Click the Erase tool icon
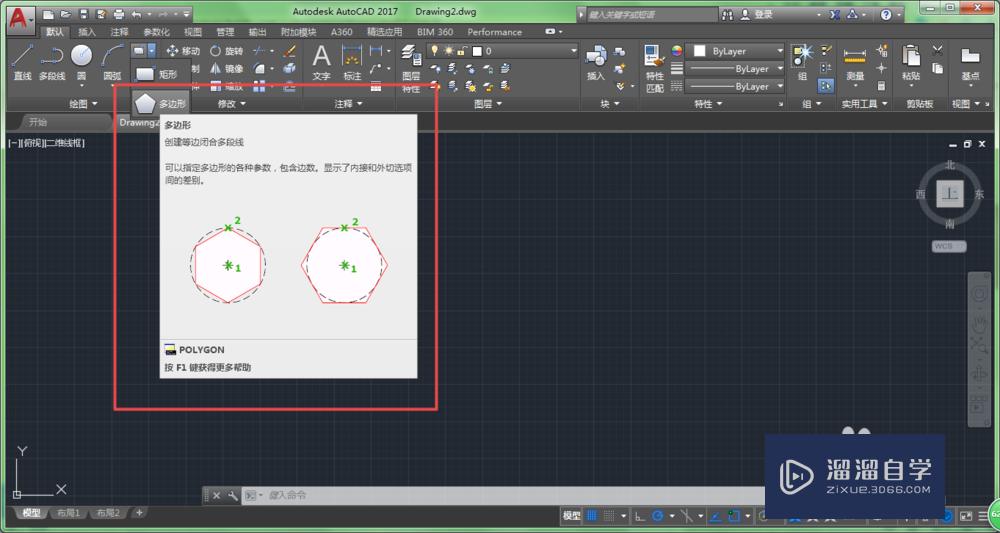Viewport: 1000px width, 533px height. [290, 51]
